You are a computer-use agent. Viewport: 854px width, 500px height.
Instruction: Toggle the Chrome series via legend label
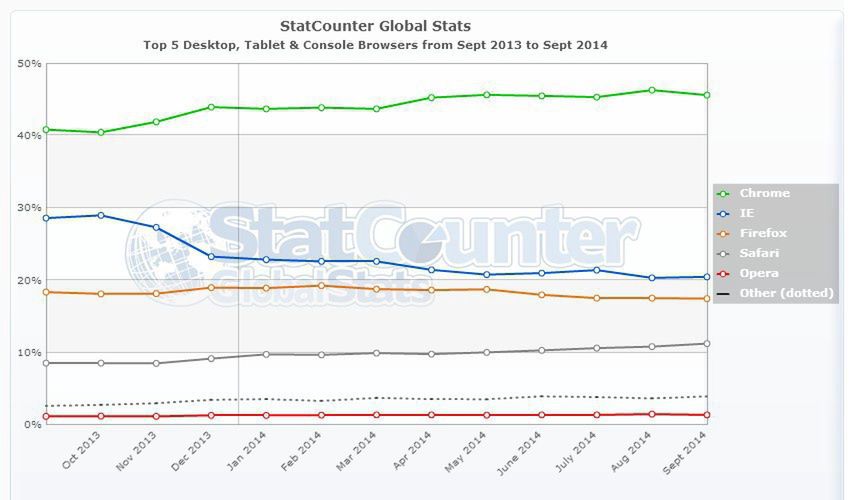pos(765,193)
